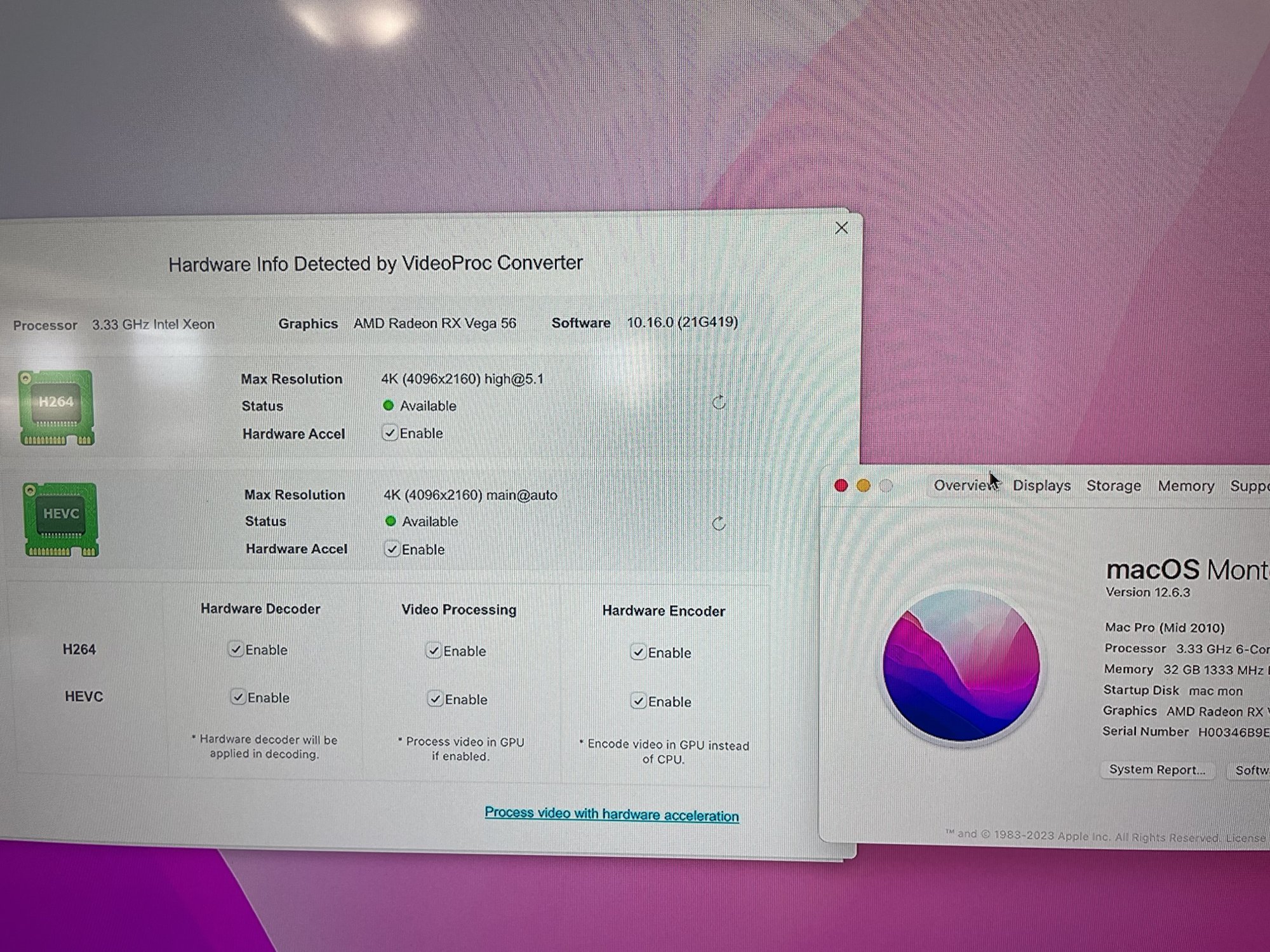Open the Storage tab
The height and width of the screenshot is (952, 1270).
[1114, 486]
